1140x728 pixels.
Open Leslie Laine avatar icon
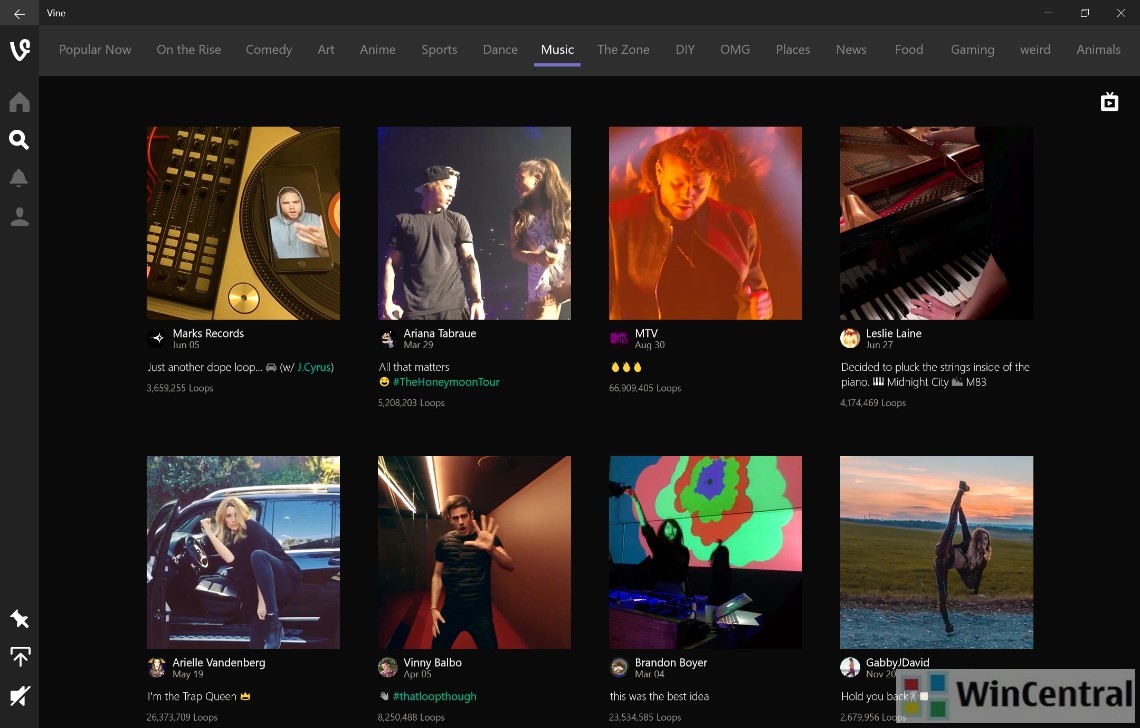(x=850, y=338)
